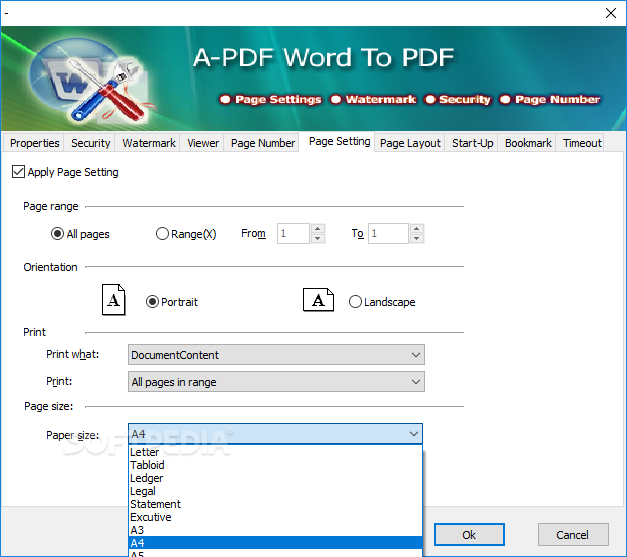Go to the Bookmark tab
627x557 pixels.
coord(528,143)
